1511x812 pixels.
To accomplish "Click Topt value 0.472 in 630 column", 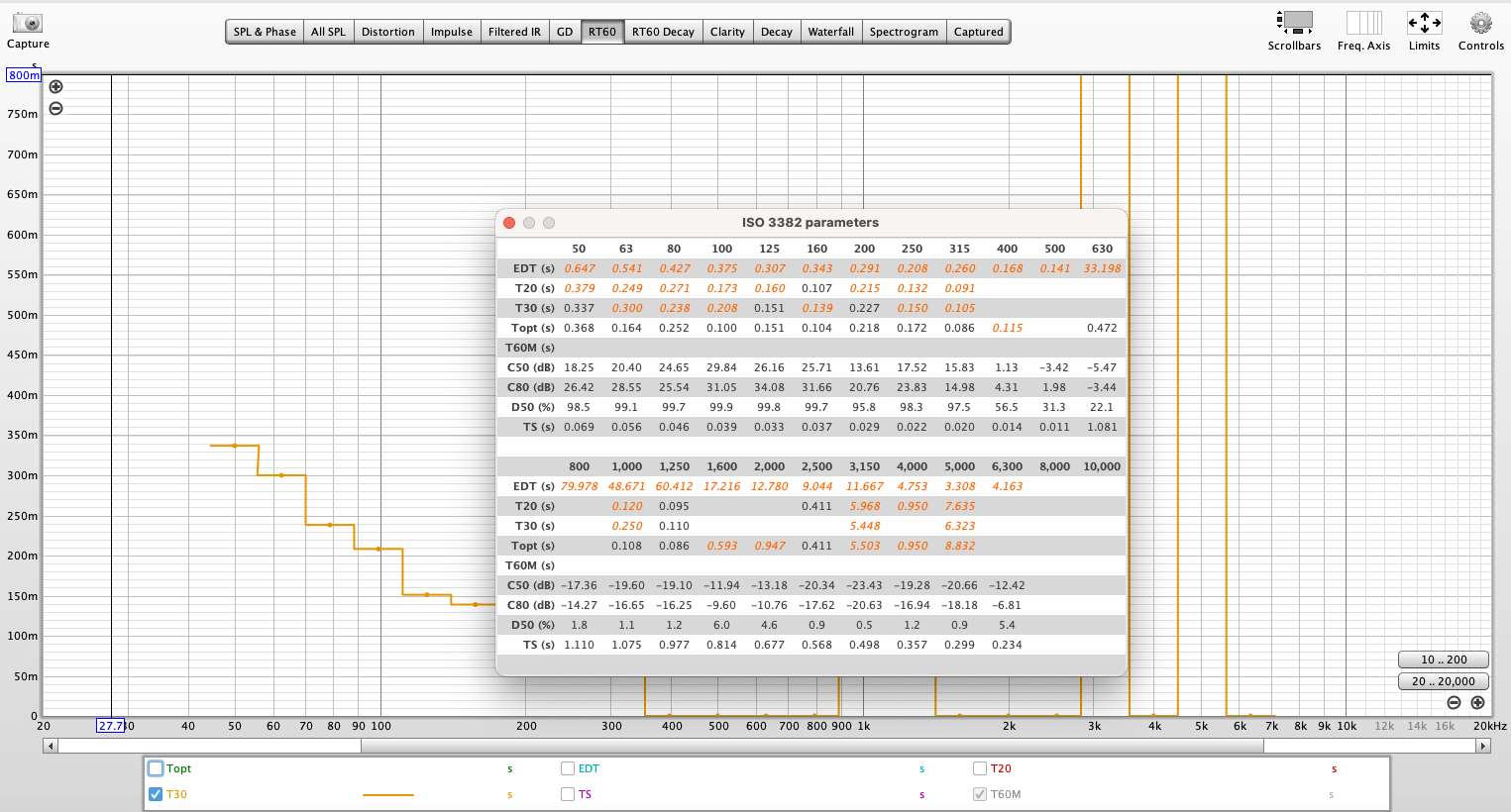I will tap(1102, 328).
